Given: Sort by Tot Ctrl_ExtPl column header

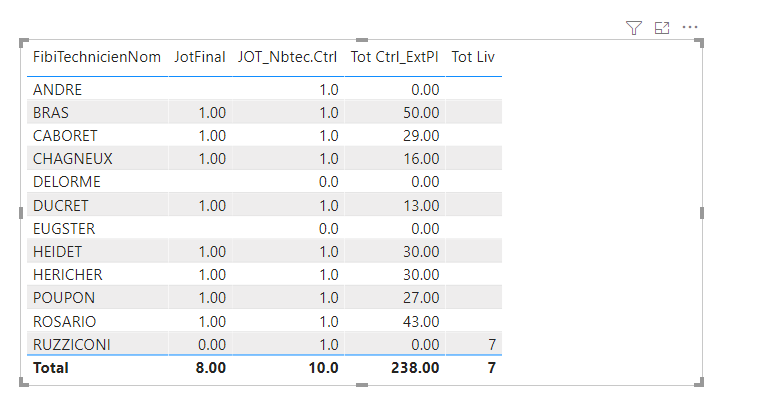Looking at the screenshot, I should pos(394,57).
